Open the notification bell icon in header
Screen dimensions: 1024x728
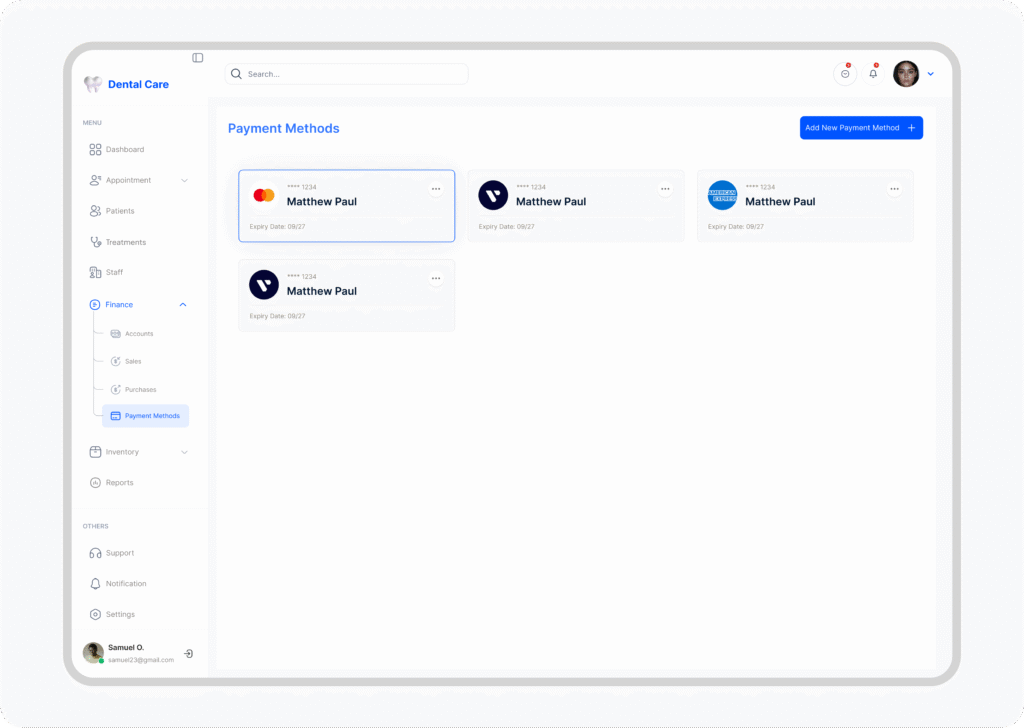[x=873, y=74]
